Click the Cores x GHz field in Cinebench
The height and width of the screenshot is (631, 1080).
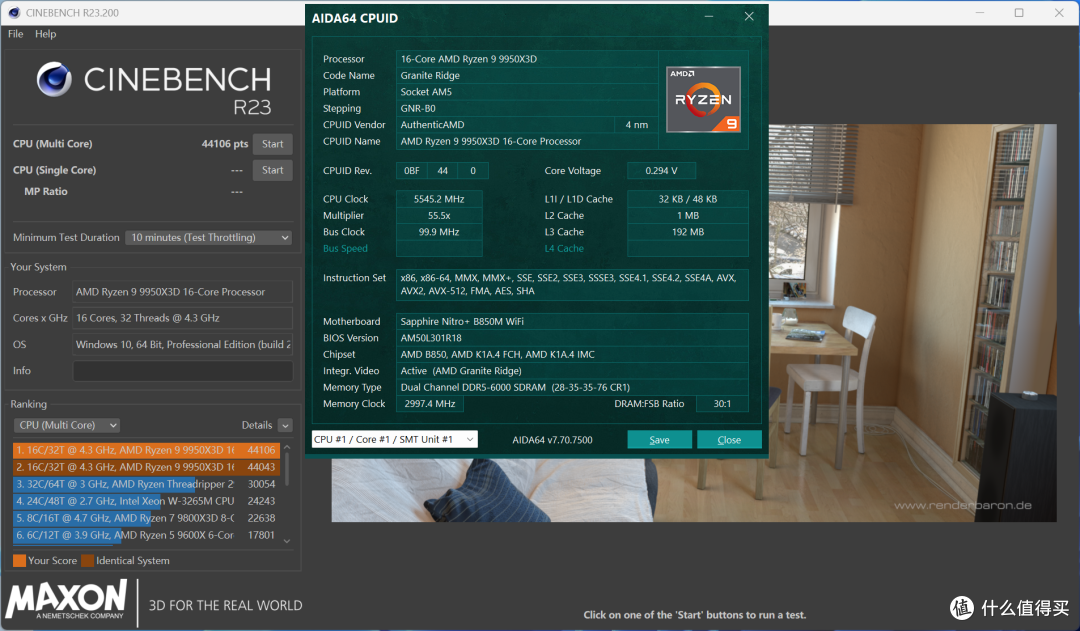[x=183, y=318]
